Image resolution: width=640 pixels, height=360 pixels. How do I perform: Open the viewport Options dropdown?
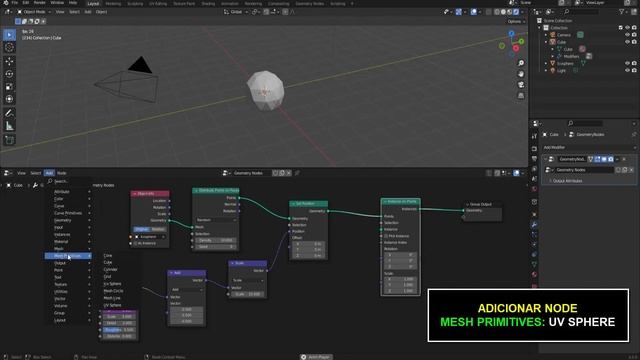coord(516,21)
